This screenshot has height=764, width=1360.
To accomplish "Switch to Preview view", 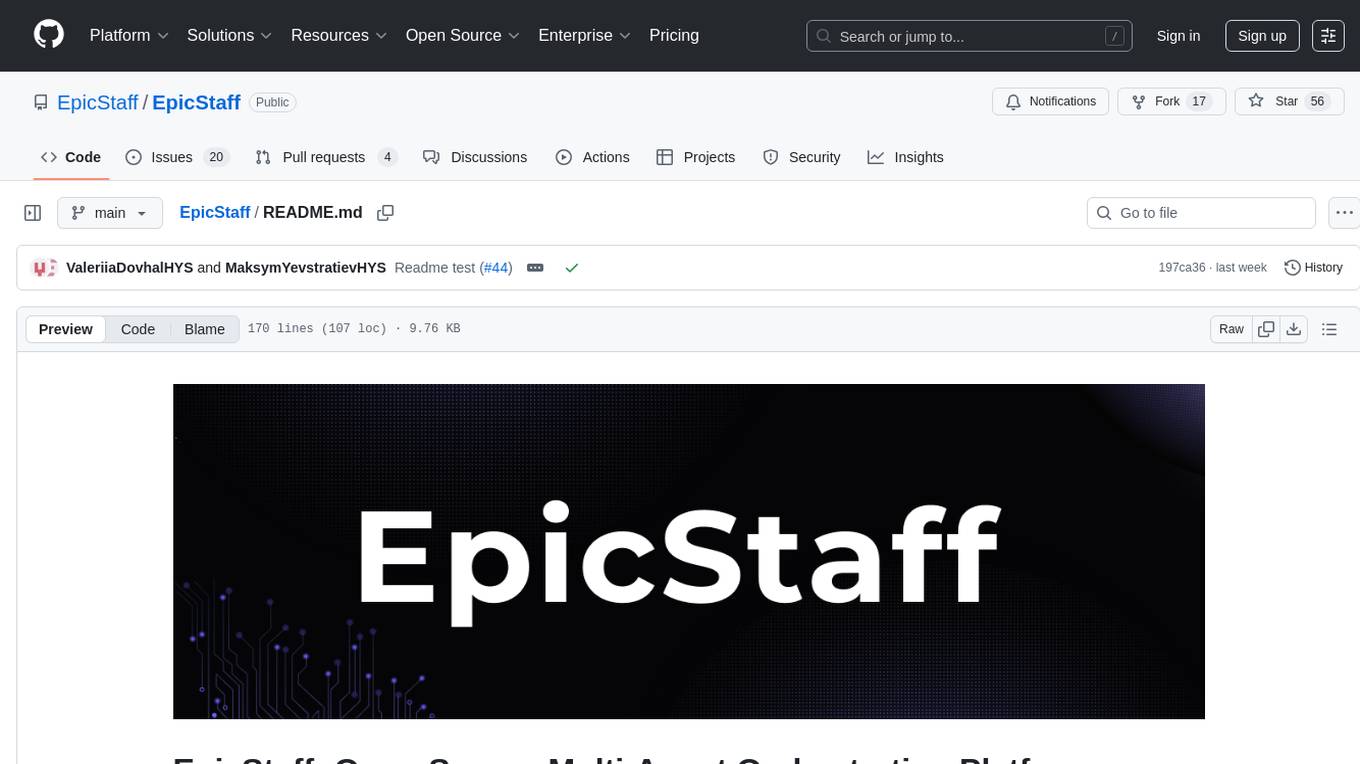I will [x=66, y=329].
